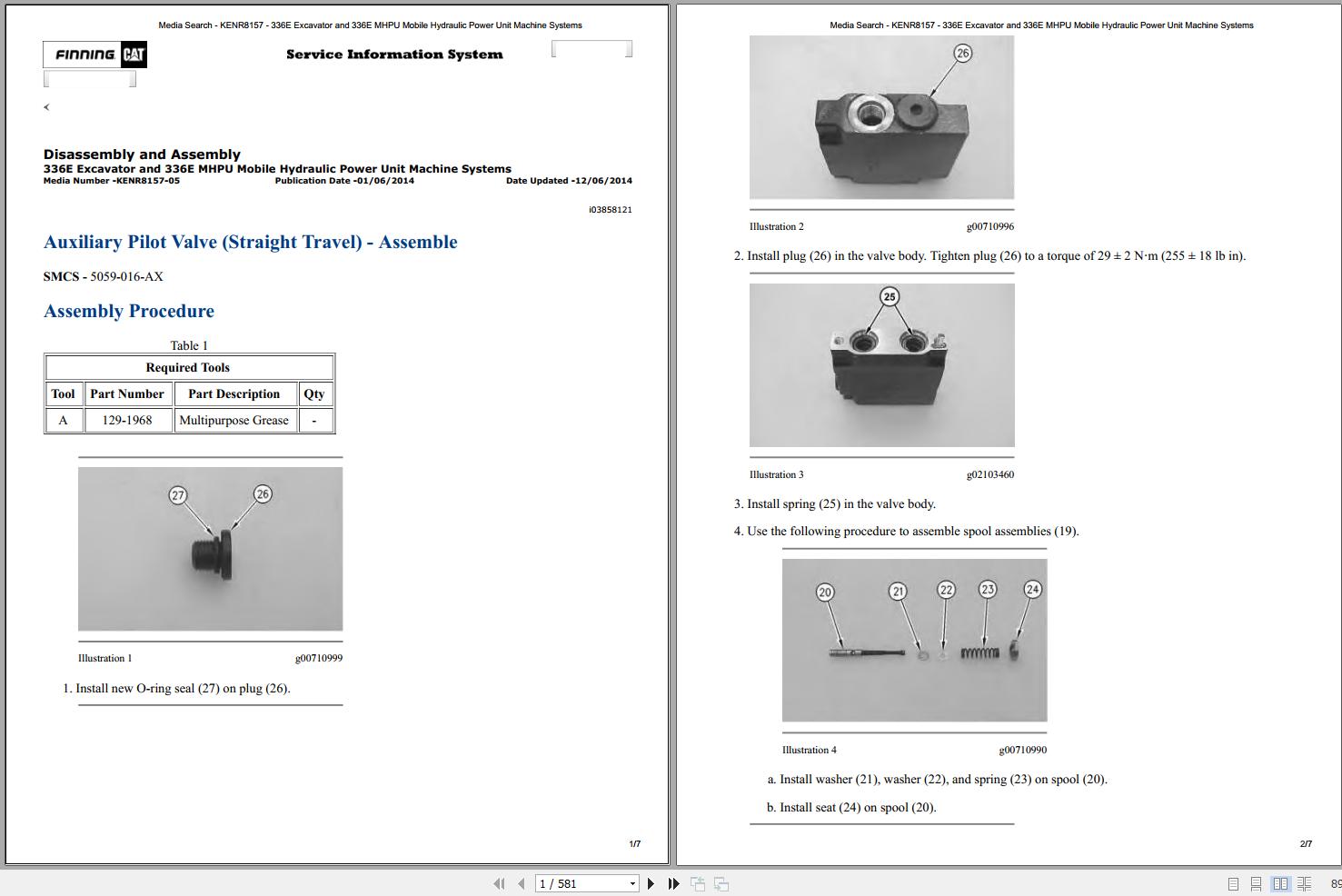Click the back chevron on page one

pyautogui.click(x=46, y=107)
